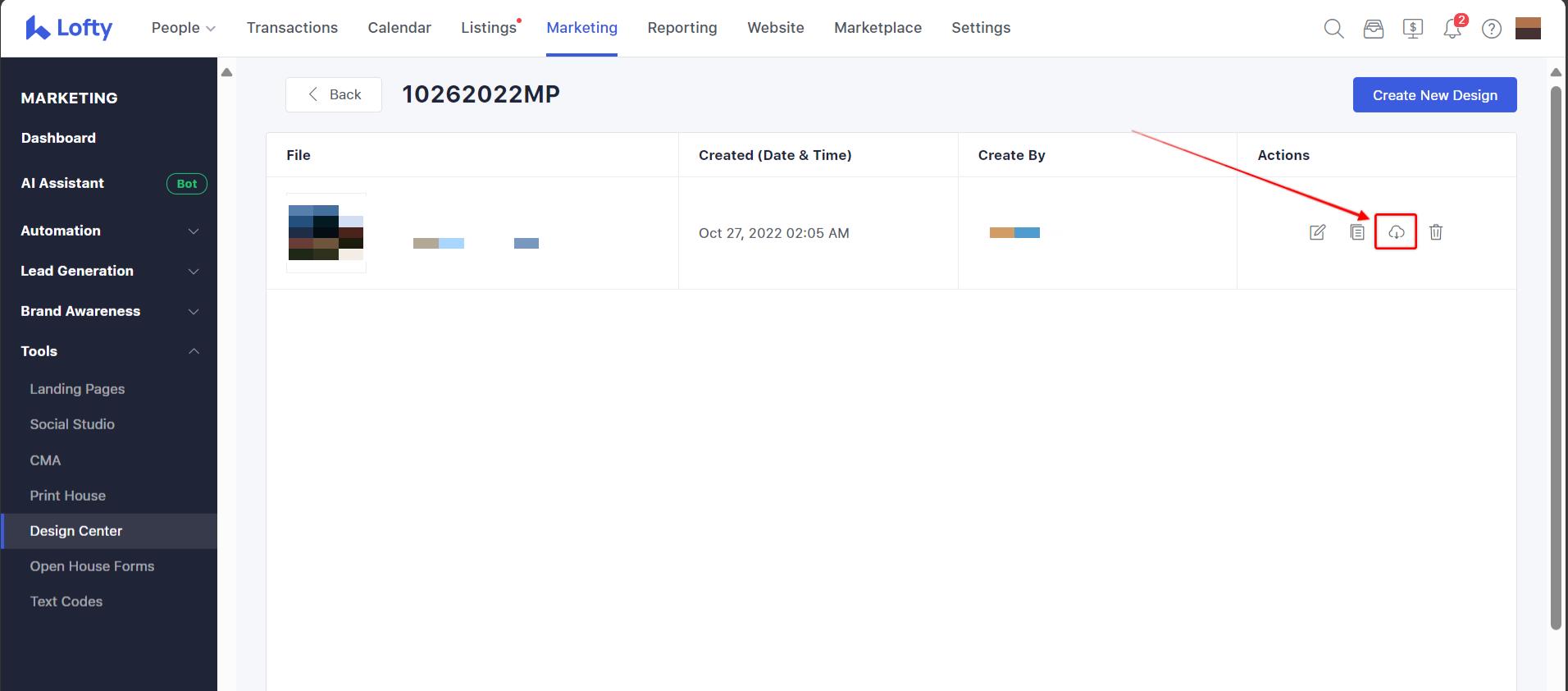
Task: Click the Lofty logo
Action: [69, 28]
